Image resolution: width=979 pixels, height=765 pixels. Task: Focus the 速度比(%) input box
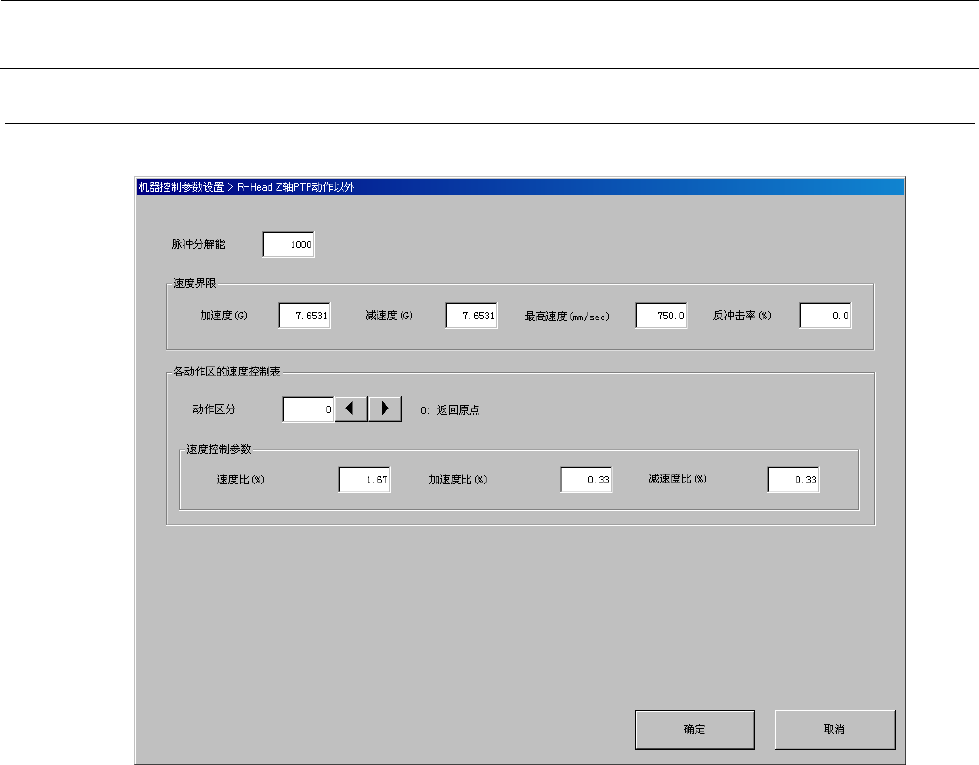click(x=364, y=480)
